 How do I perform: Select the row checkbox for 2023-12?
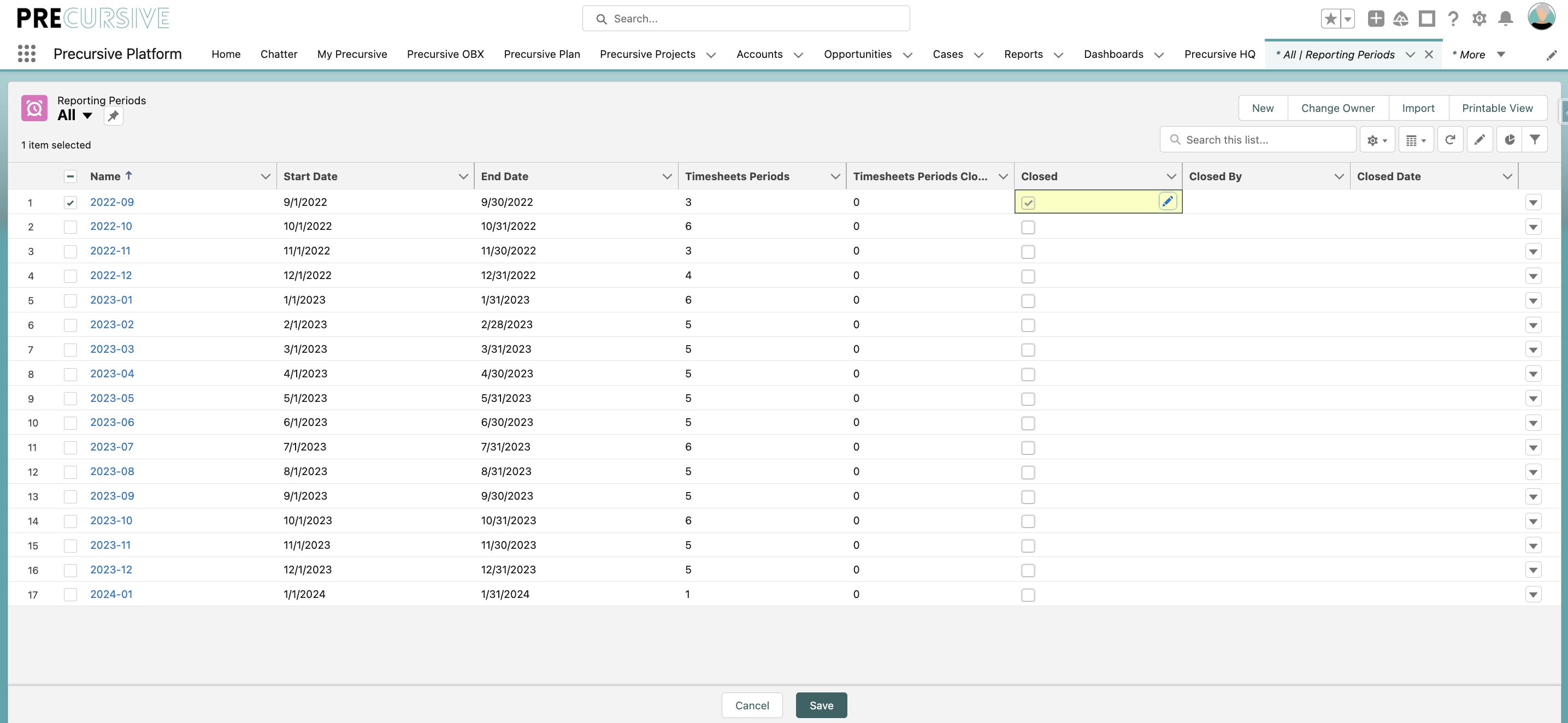pos(70,570)
